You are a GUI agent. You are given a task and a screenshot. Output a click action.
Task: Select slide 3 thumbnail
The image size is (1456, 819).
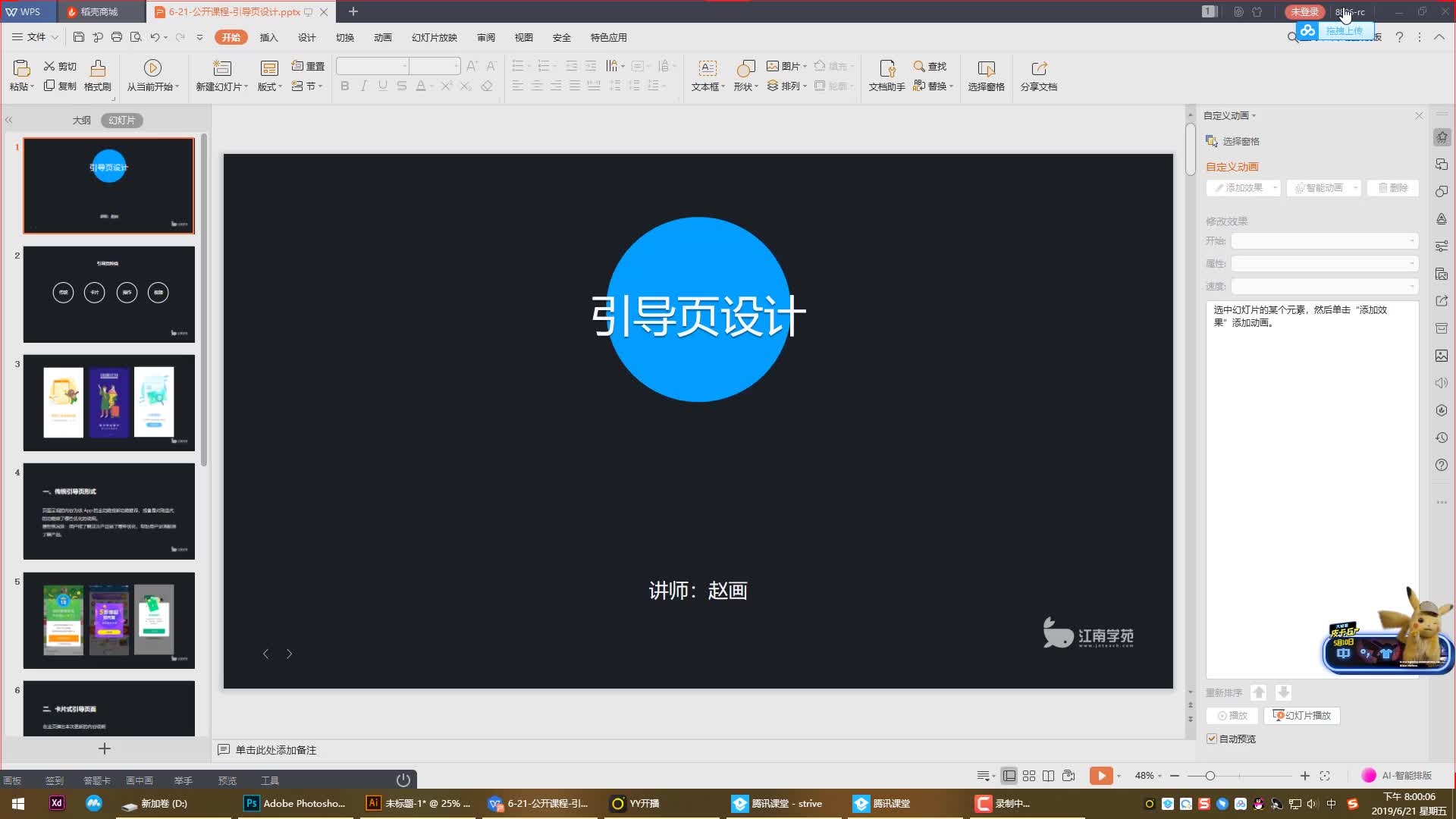[x=108, y=403]
